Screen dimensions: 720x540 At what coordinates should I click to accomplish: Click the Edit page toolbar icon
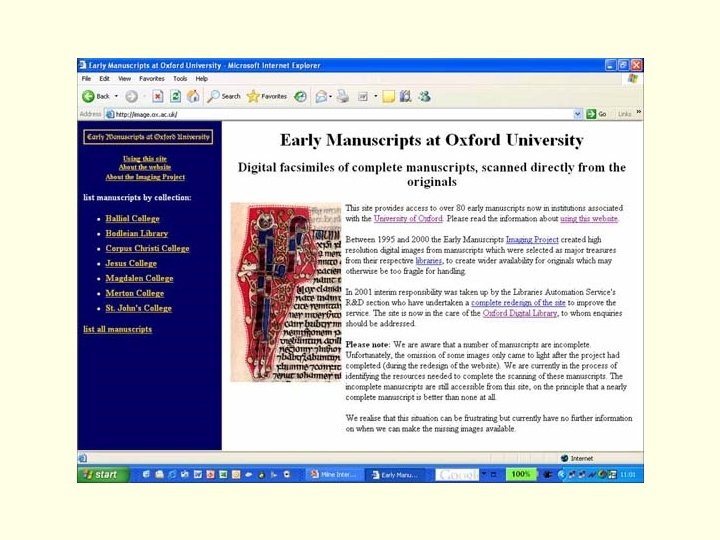(x=363, y=96)
